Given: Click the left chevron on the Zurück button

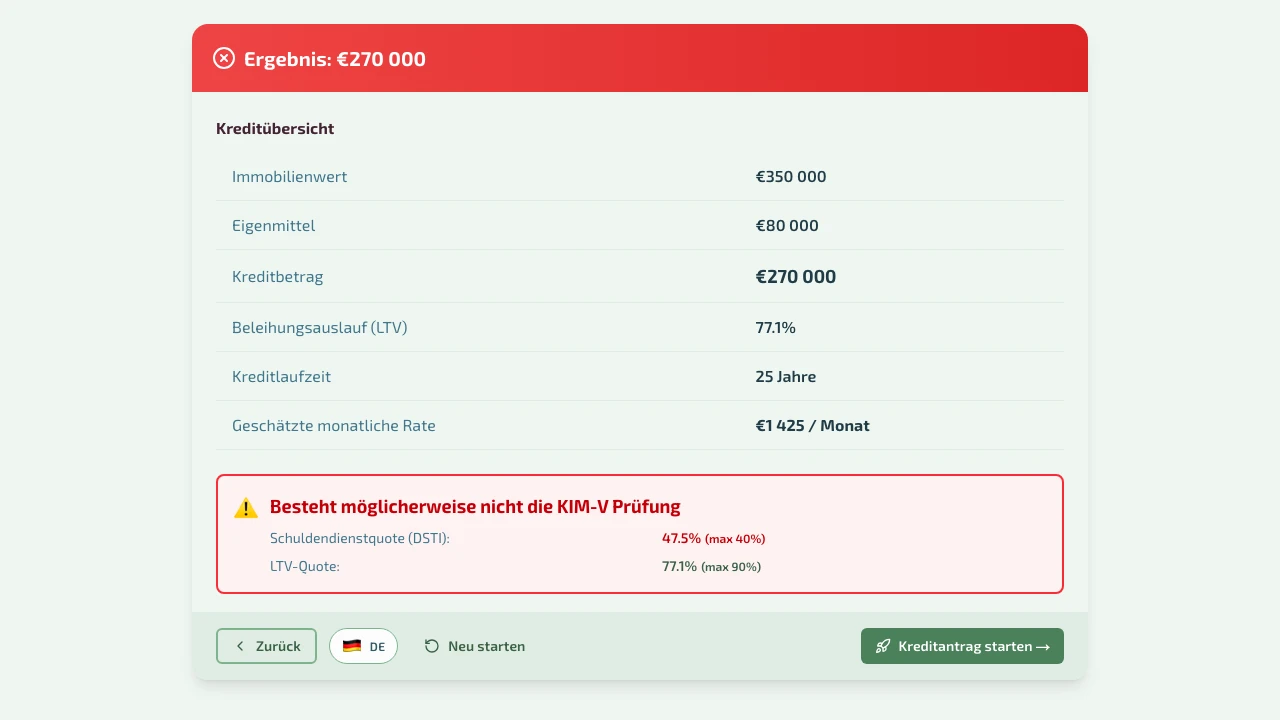Looking at the screenshot, I should click(x=240, y=647).
